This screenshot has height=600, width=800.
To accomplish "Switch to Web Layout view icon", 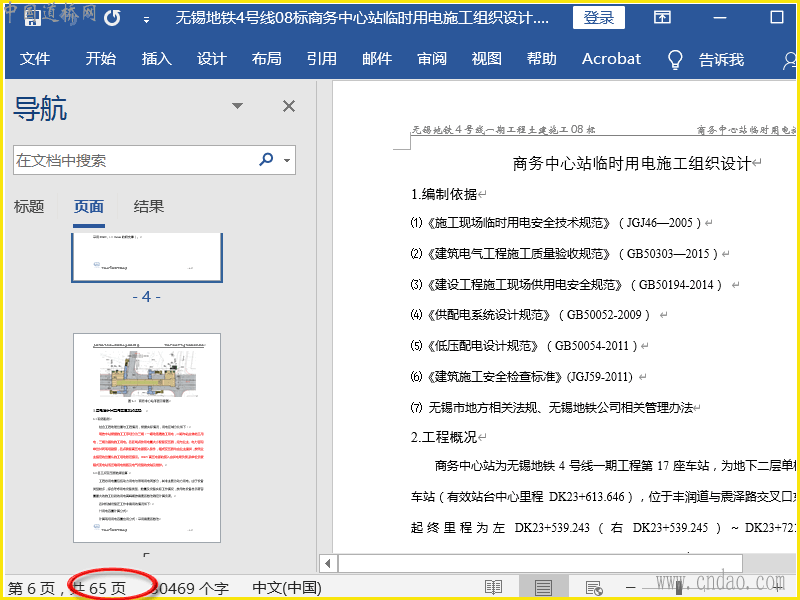I will (593, 588).
